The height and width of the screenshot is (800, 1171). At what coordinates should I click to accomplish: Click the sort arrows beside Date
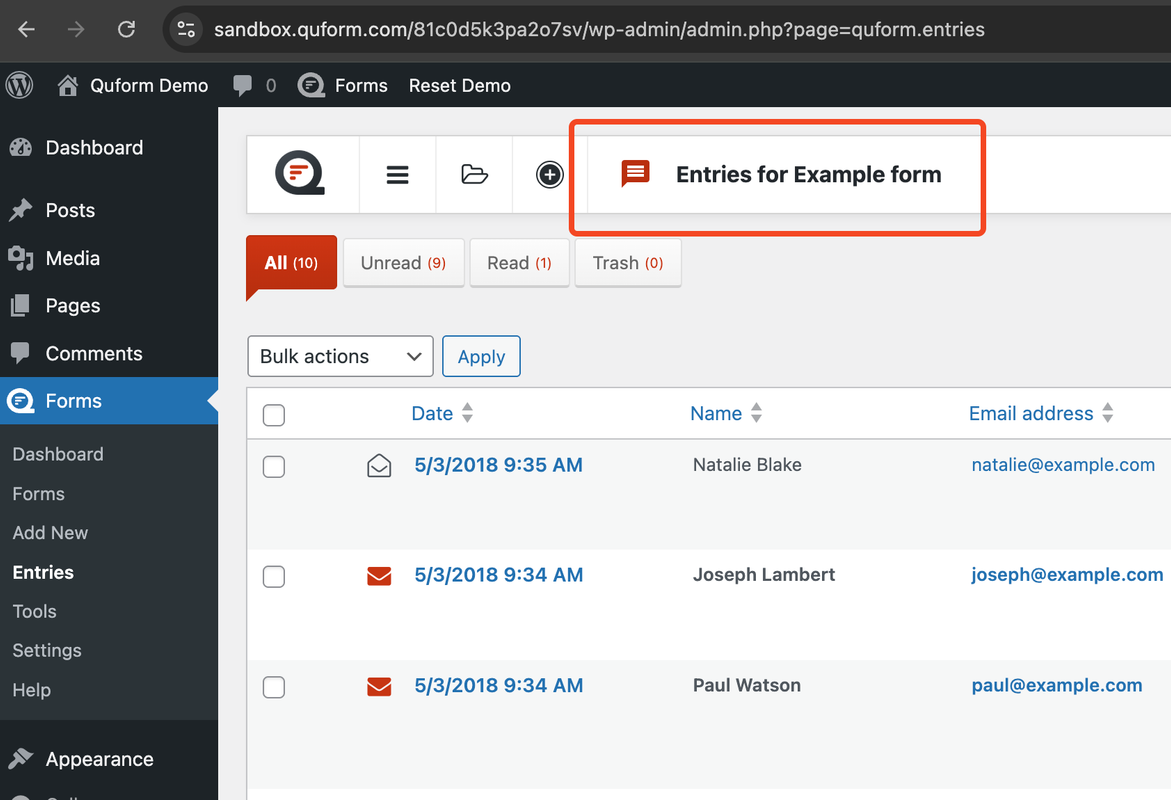468,412
